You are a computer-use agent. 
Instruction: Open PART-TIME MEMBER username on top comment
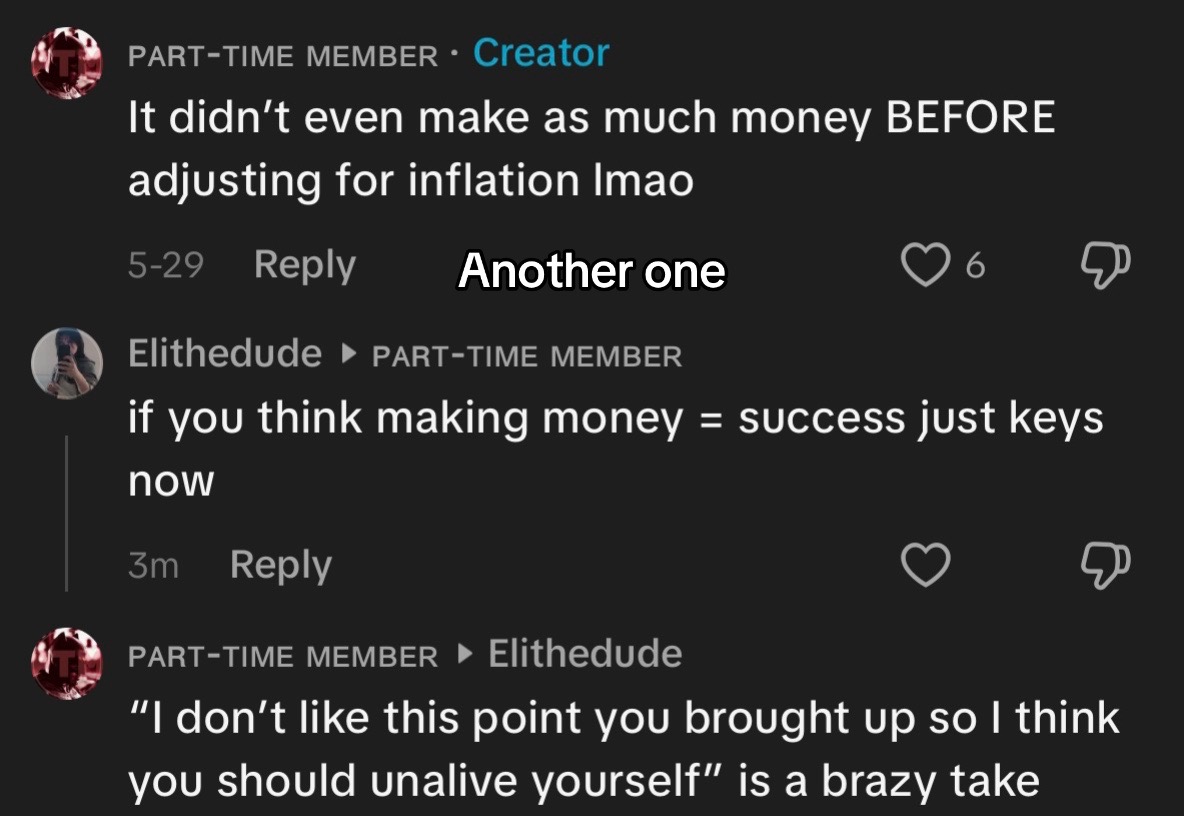(283, 57)
